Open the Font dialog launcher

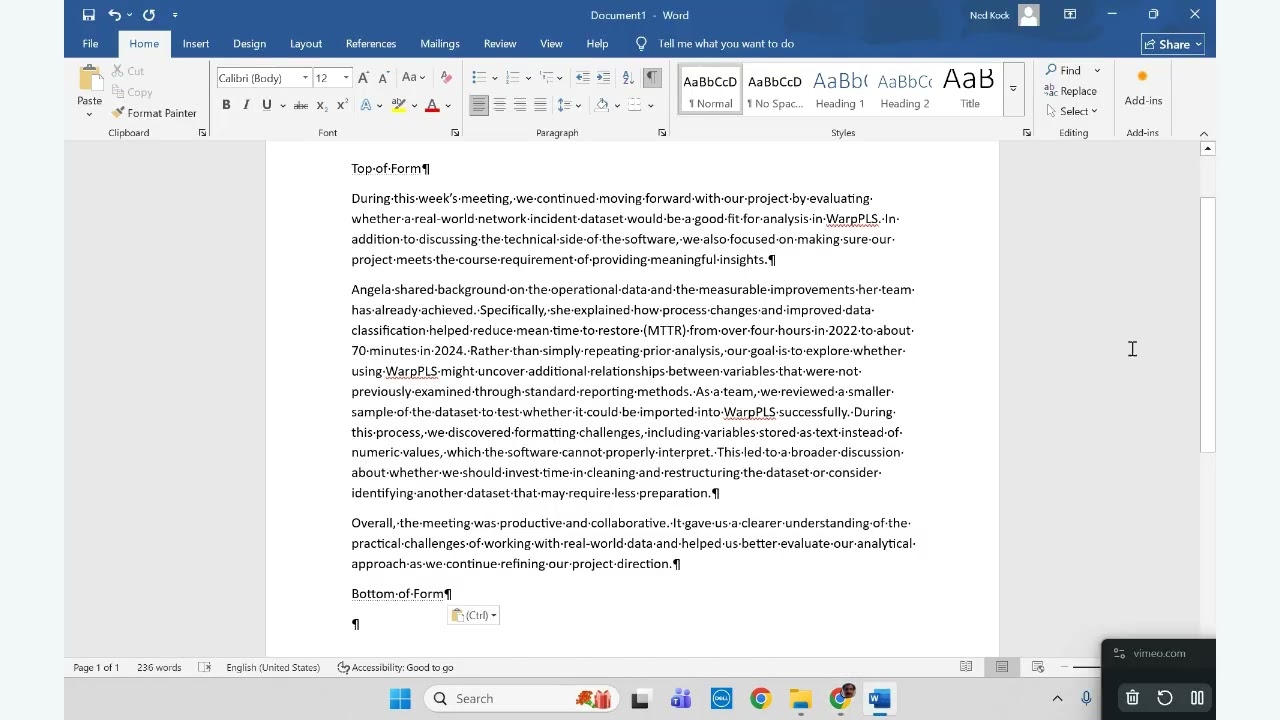455,133
